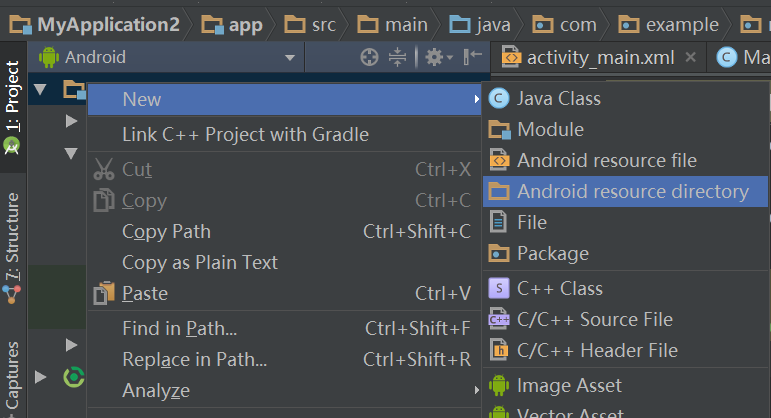The width and height of the screenshot is (771, 418).
Task: Click Link C++ Project with Gradle
Action: tap(245, 134)
